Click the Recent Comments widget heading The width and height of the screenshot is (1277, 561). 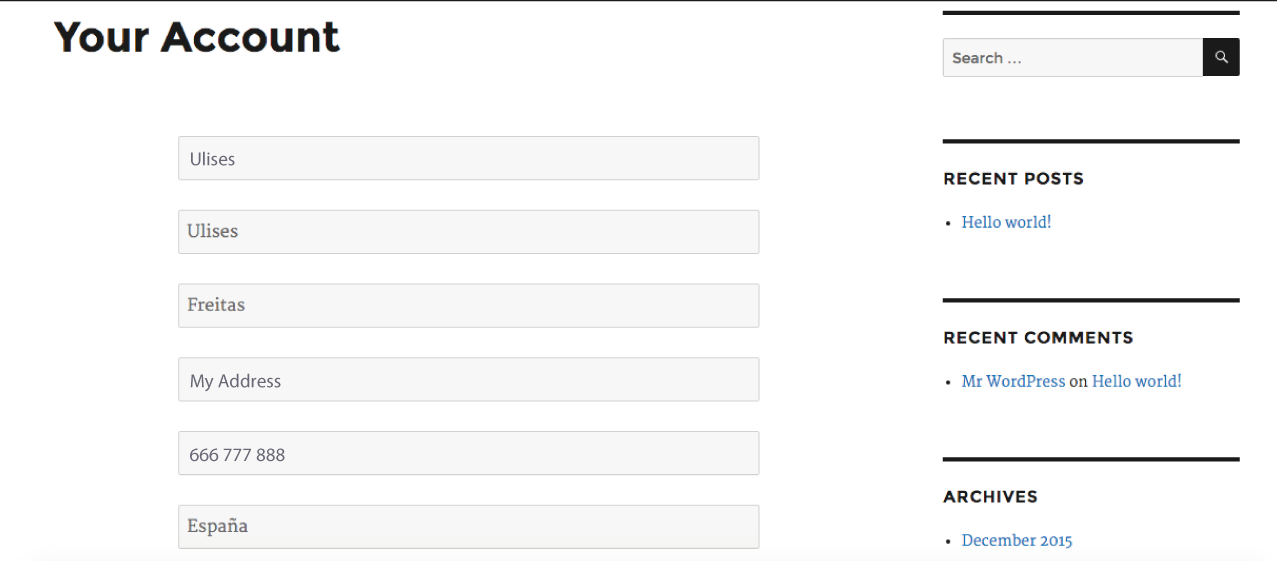pyautogui.click(x=1038, y=338)
